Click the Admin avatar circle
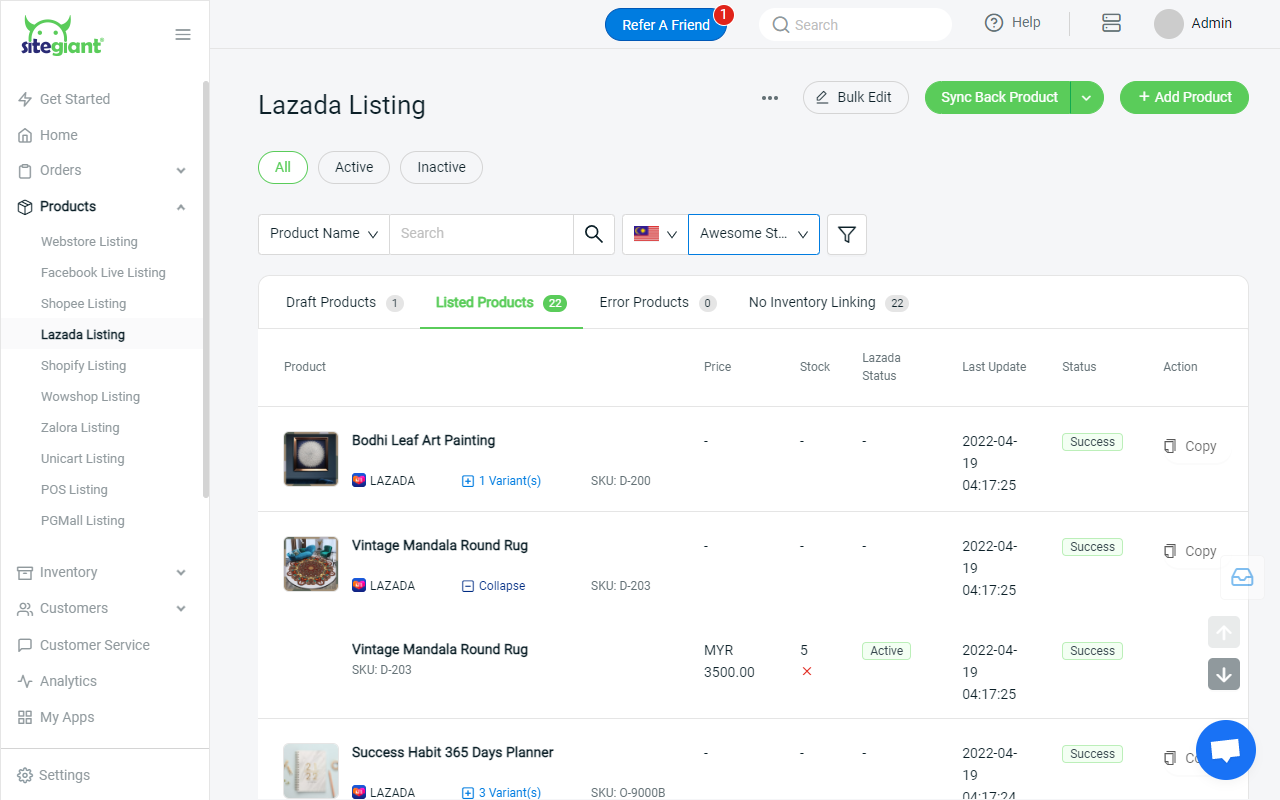The image size is (1280, 800). click(x=1169, y=24)
